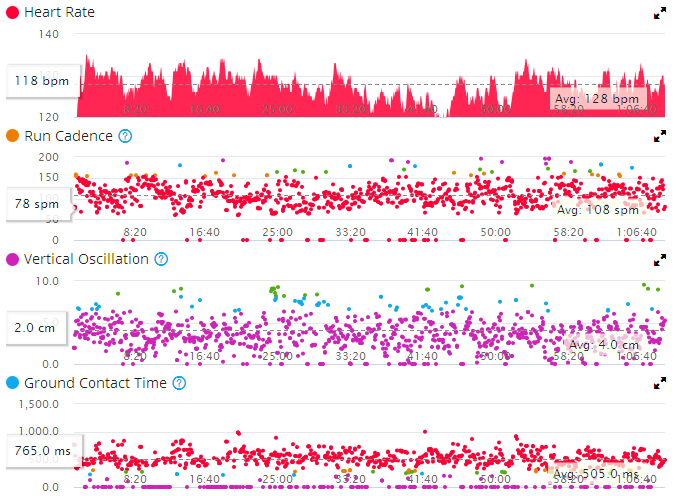Screen dimensions: 677x496
Task: Open help icon next to Ground Contact Time
Action: 179,383
